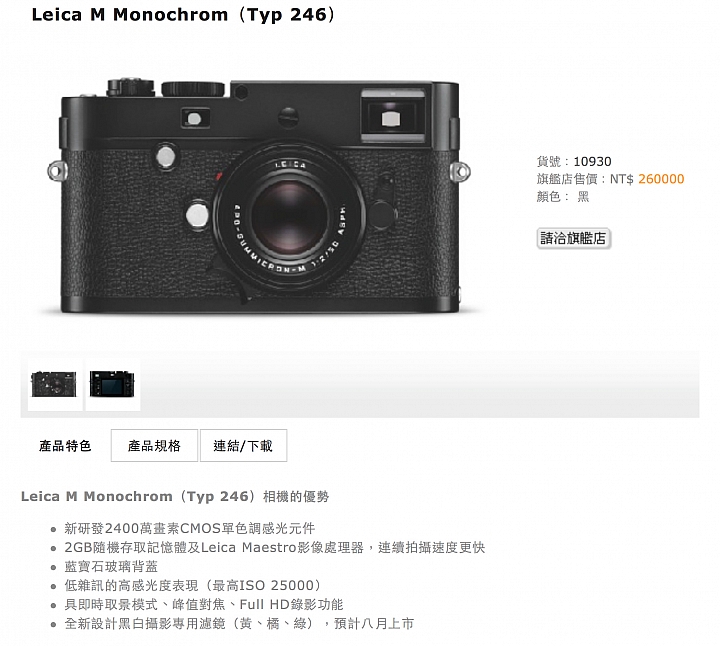Image resolution: width=720 pixels, height=646 pixels.
Task: Click the Summicron lens in product photo
Action: (x=288, y=217)
